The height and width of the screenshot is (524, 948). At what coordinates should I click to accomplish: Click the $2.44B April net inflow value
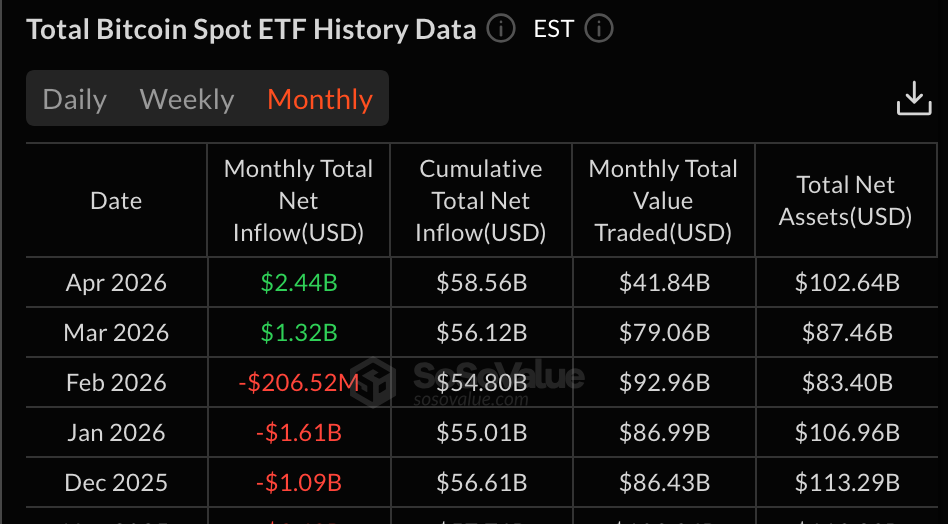299,283
